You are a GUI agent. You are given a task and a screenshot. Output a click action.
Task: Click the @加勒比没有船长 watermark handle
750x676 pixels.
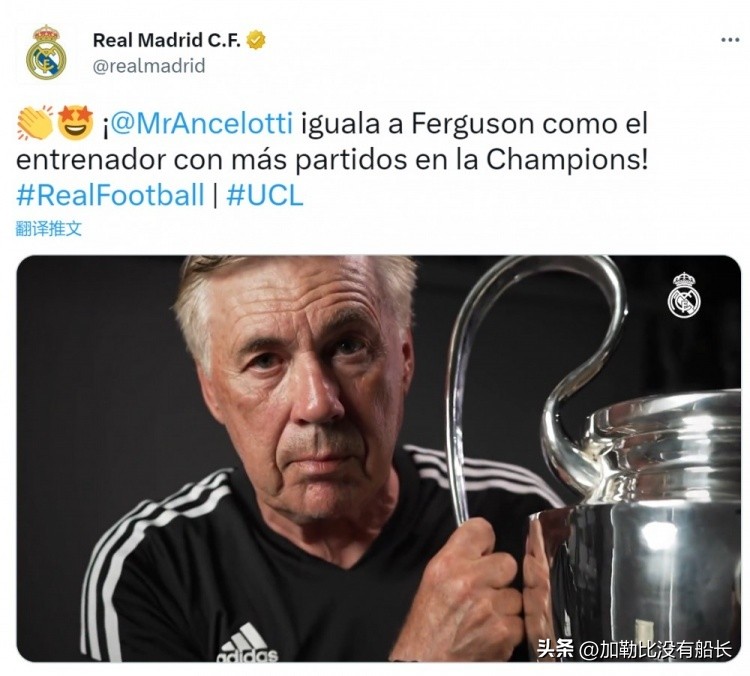pyautogui.click(x=656, y=649)
